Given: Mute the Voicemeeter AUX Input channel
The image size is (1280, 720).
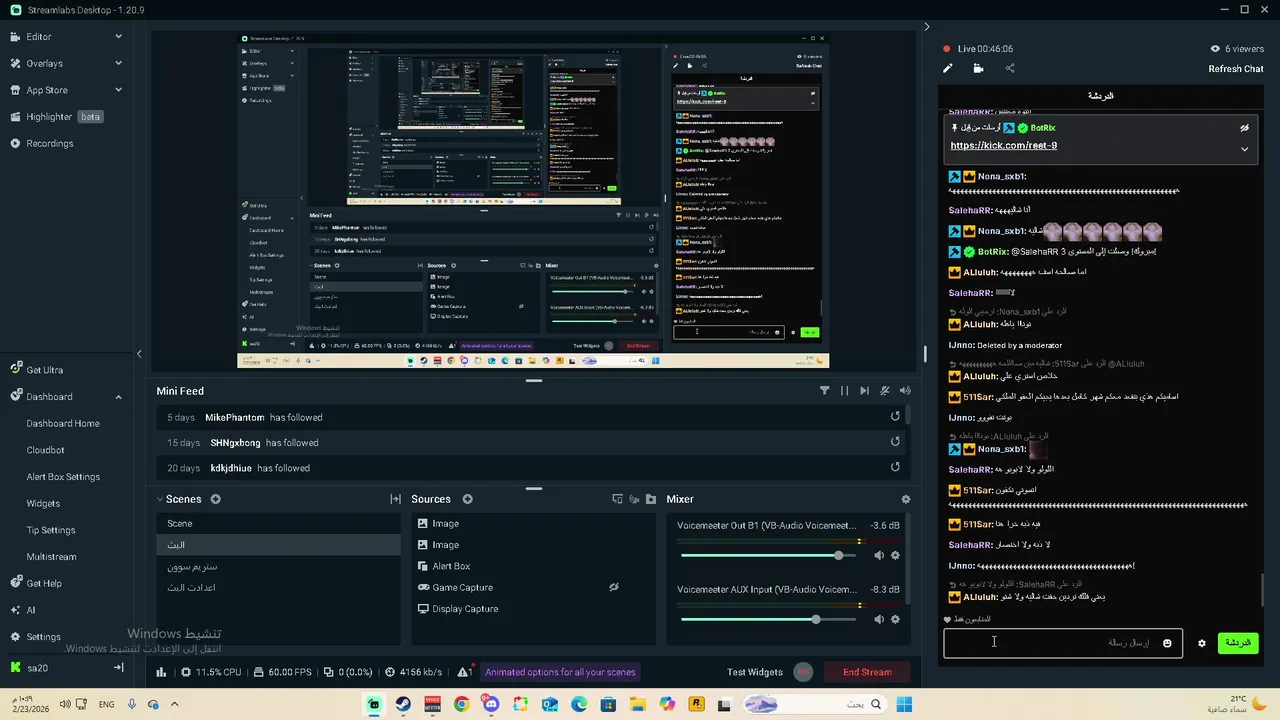Looking at the screenshot, I should point(879,619).
